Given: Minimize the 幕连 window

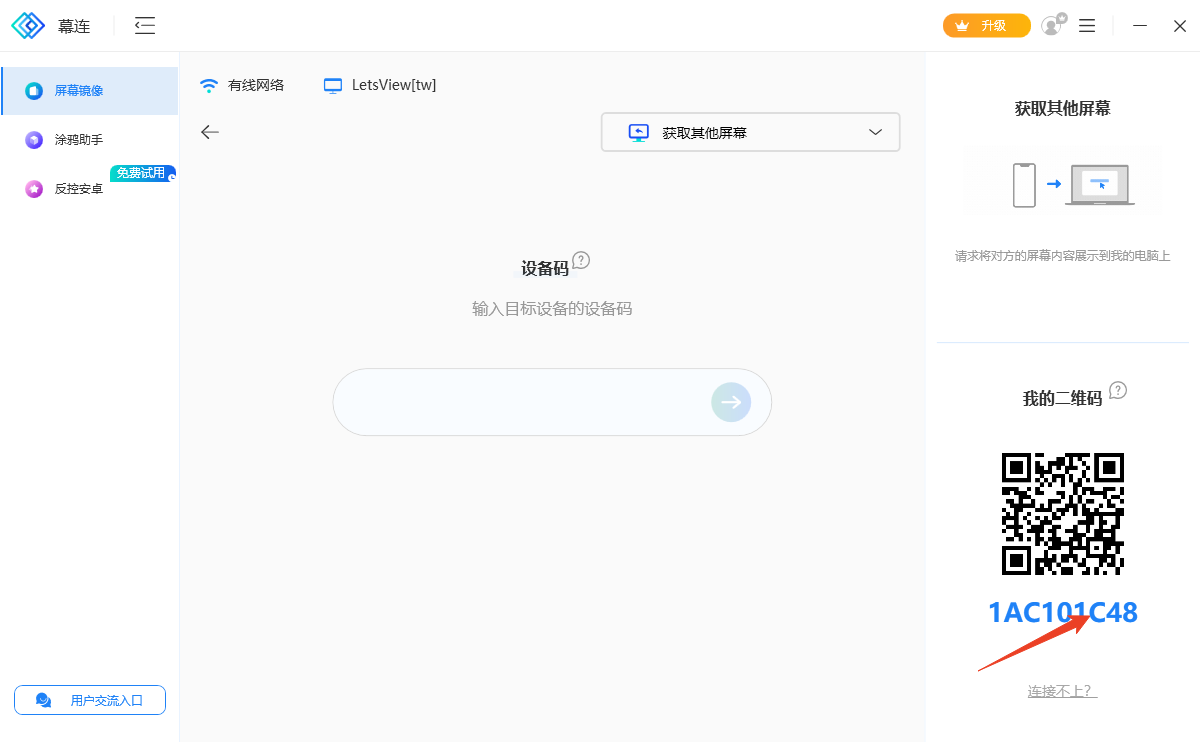Looking at the screenshot, I should click(x=1140, y=26).
